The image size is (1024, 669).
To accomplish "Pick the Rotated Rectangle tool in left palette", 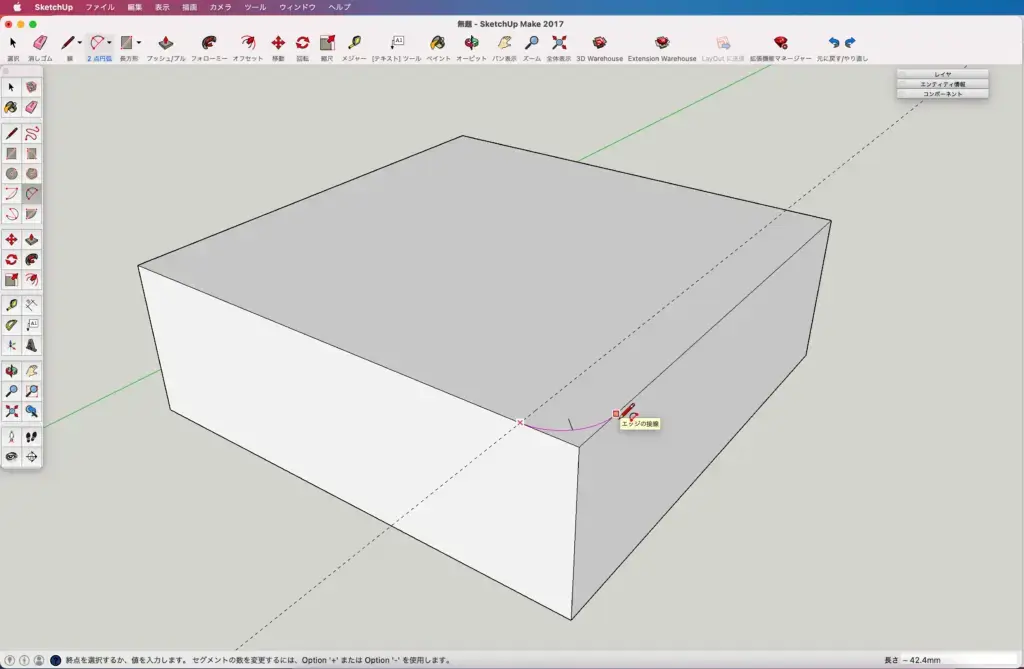I will coord(31,154).
